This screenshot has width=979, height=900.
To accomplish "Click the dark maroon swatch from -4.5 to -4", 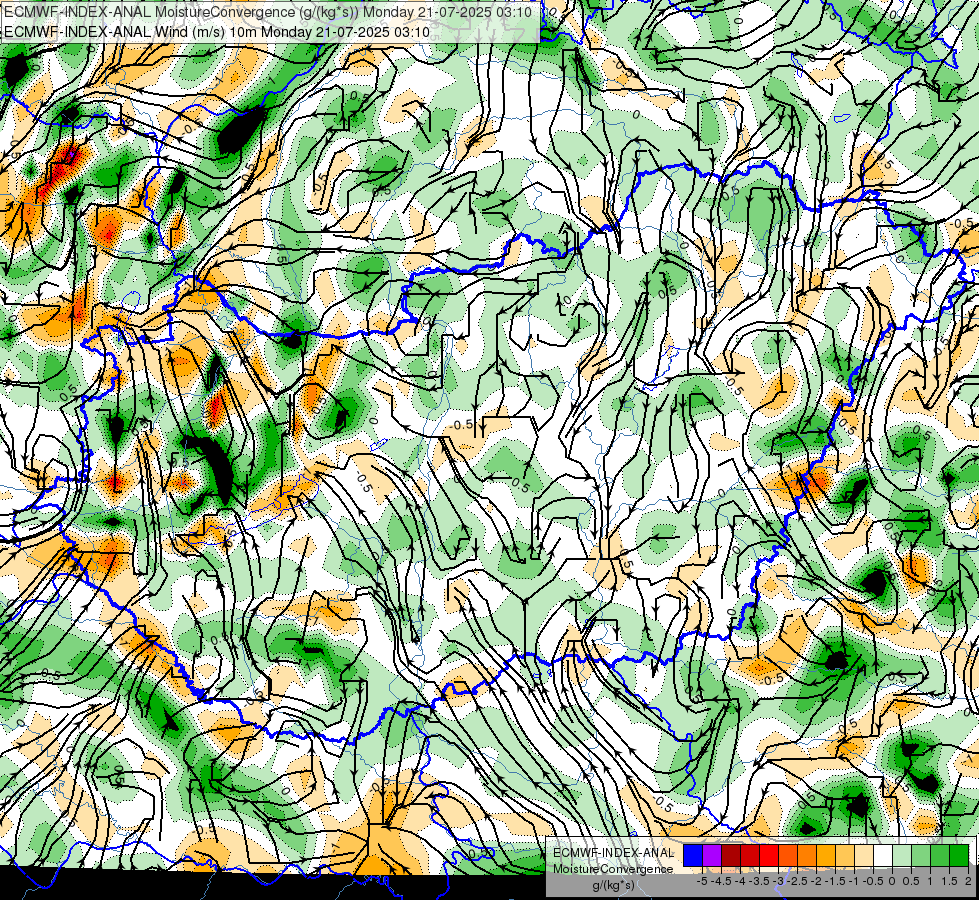I will click(x=731, y=855).
